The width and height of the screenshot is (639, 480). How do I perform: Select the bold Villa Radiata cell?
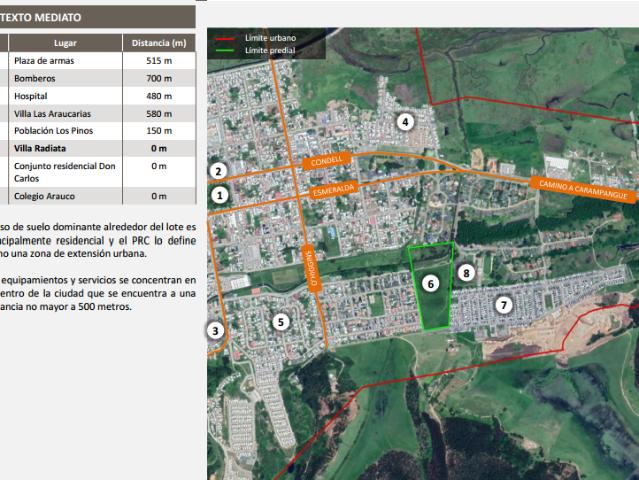(65, 148)
